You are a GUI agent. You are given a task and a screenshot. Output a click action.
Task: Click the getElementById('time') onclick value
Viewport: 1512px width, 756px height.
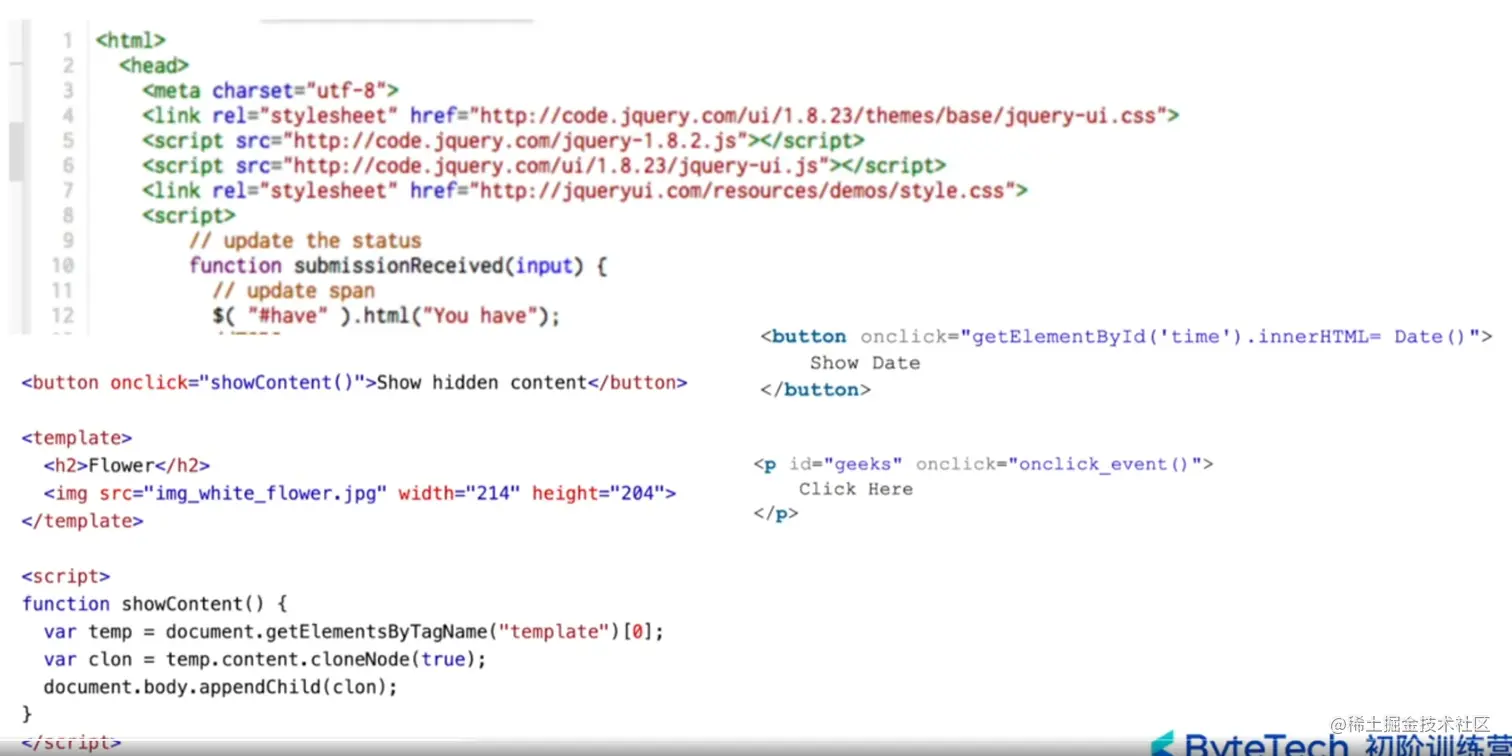click(x=1222, y=337)
